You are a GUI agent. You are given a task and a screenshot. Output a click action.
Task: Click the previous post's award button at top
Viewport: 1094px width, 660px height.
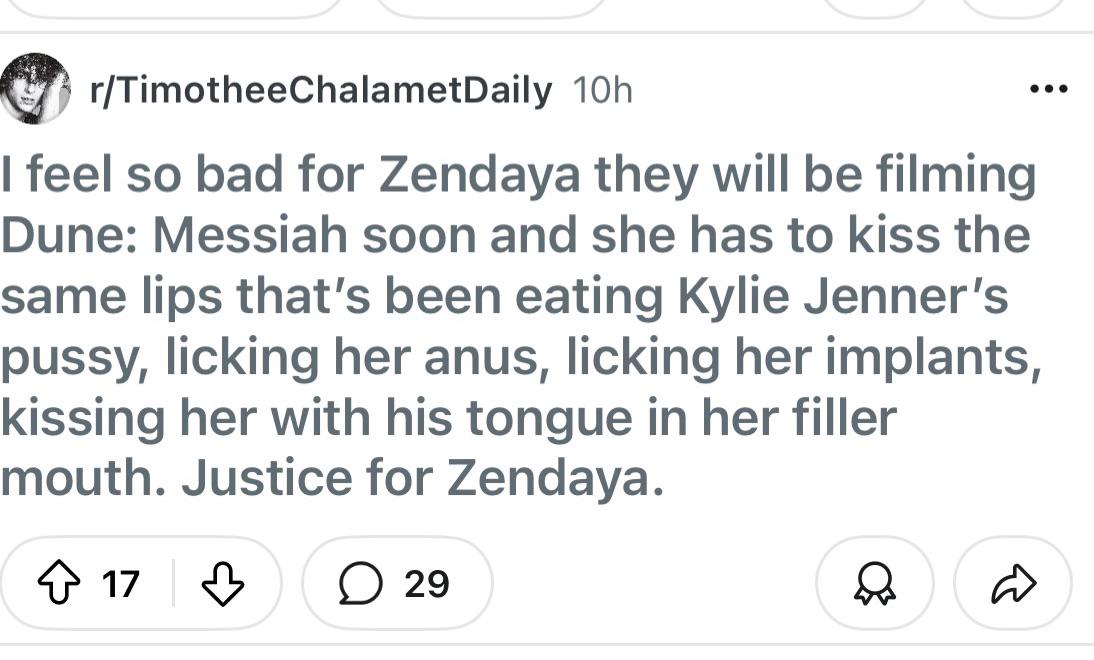point(874,8)
